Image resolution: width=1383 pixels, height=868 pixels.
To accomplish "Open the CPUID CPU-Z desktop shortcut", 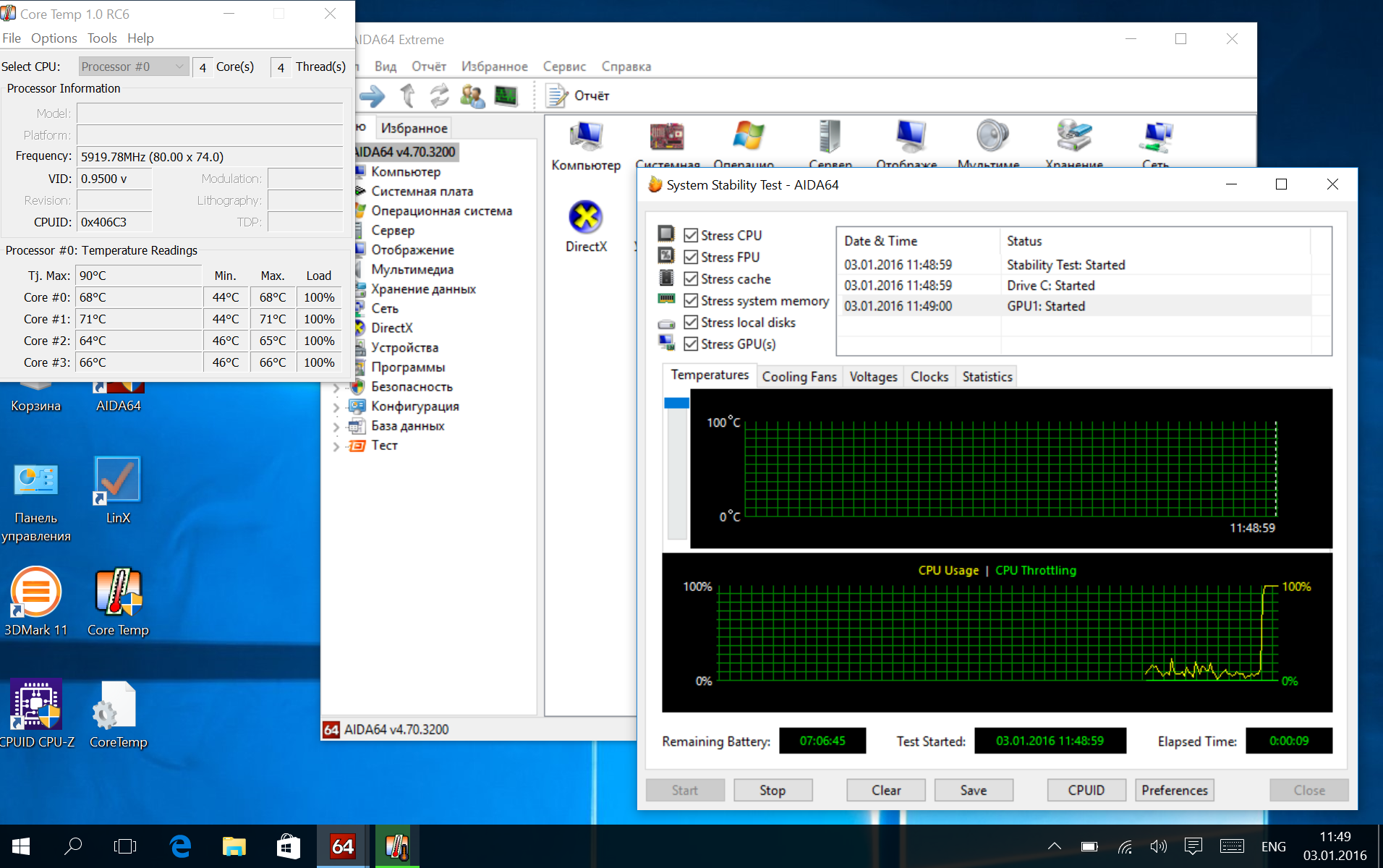I will tap(36, 714).
